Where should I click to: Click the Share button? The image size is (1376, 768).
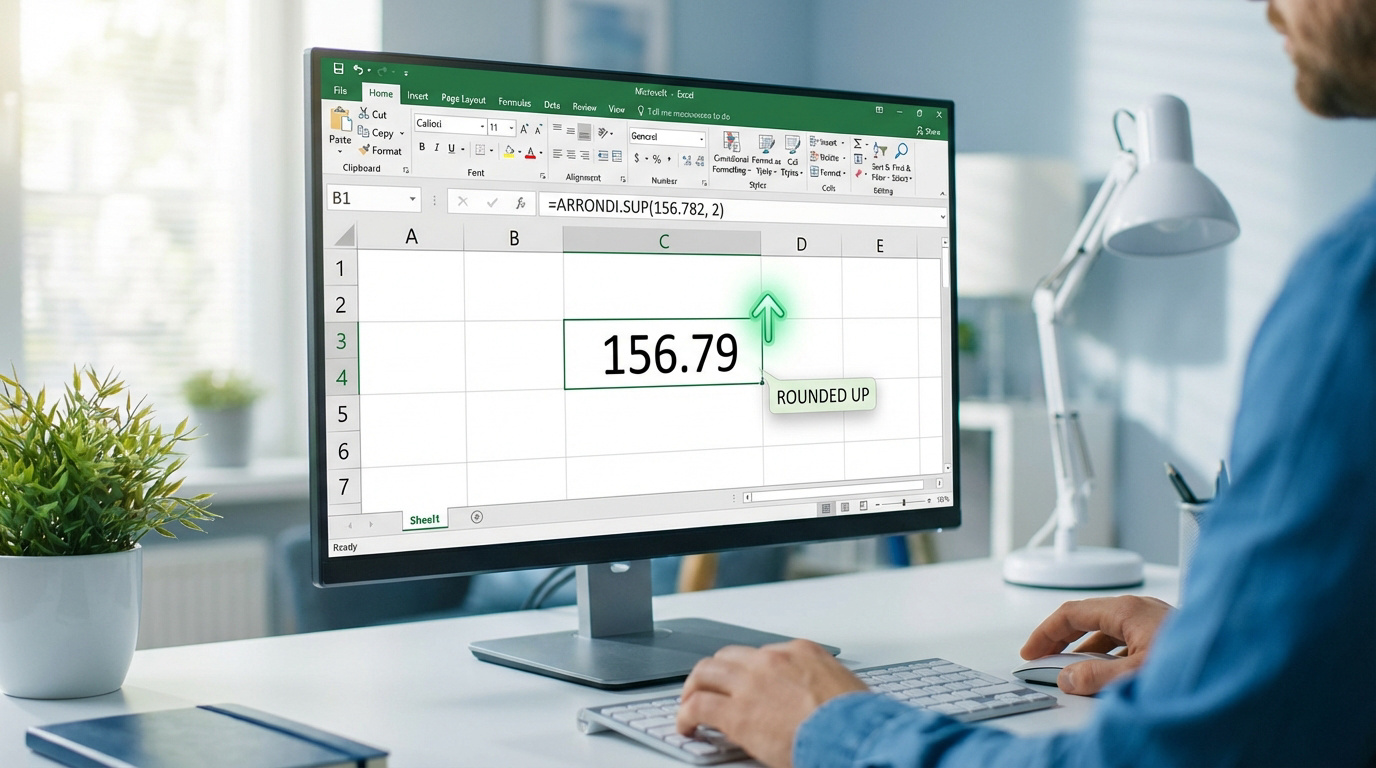[926, 129]
